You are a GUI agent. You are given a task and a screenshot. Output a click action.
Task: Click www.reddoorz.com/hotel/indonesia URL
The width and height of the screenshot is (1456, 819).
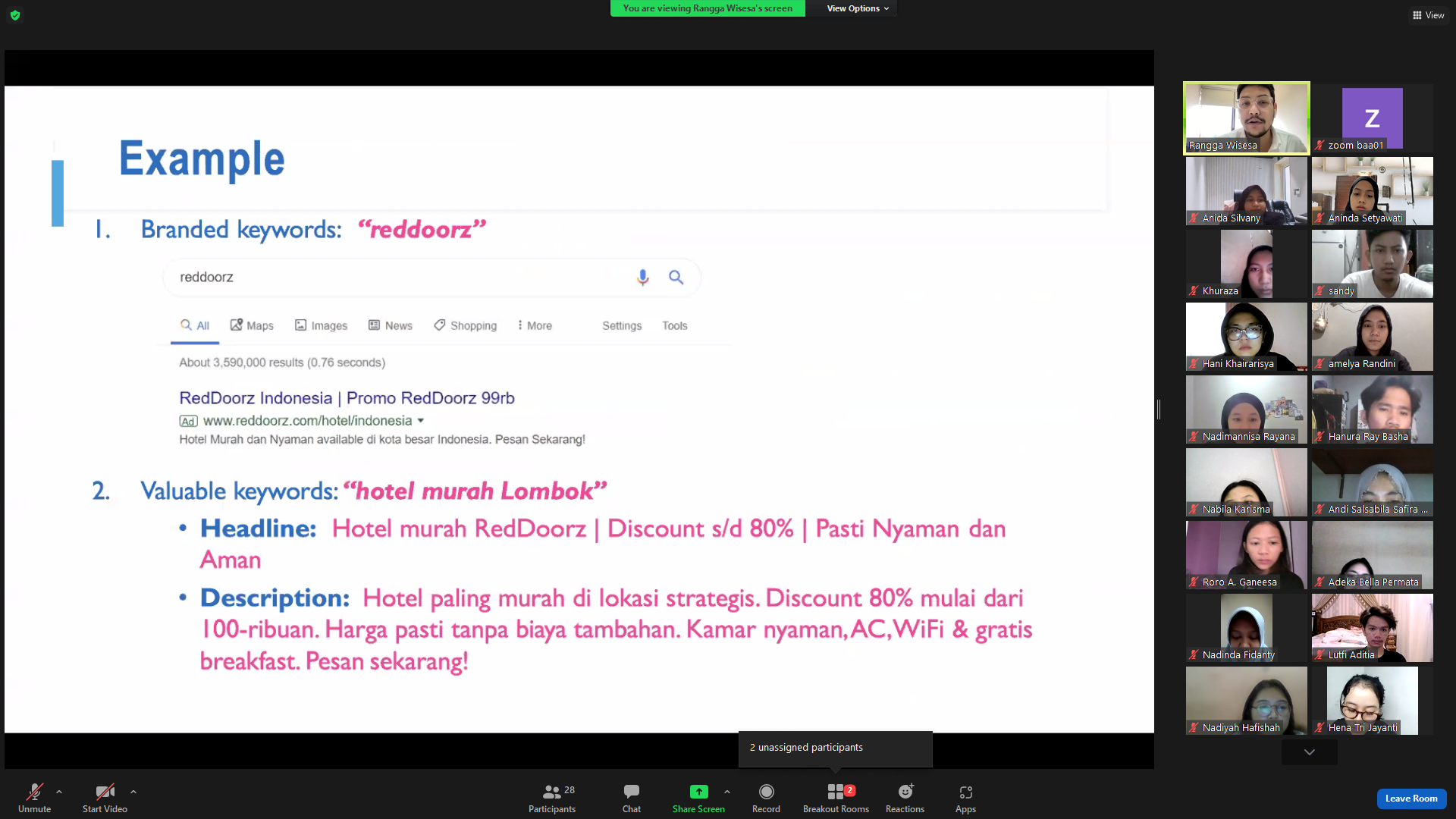(307, 421)
